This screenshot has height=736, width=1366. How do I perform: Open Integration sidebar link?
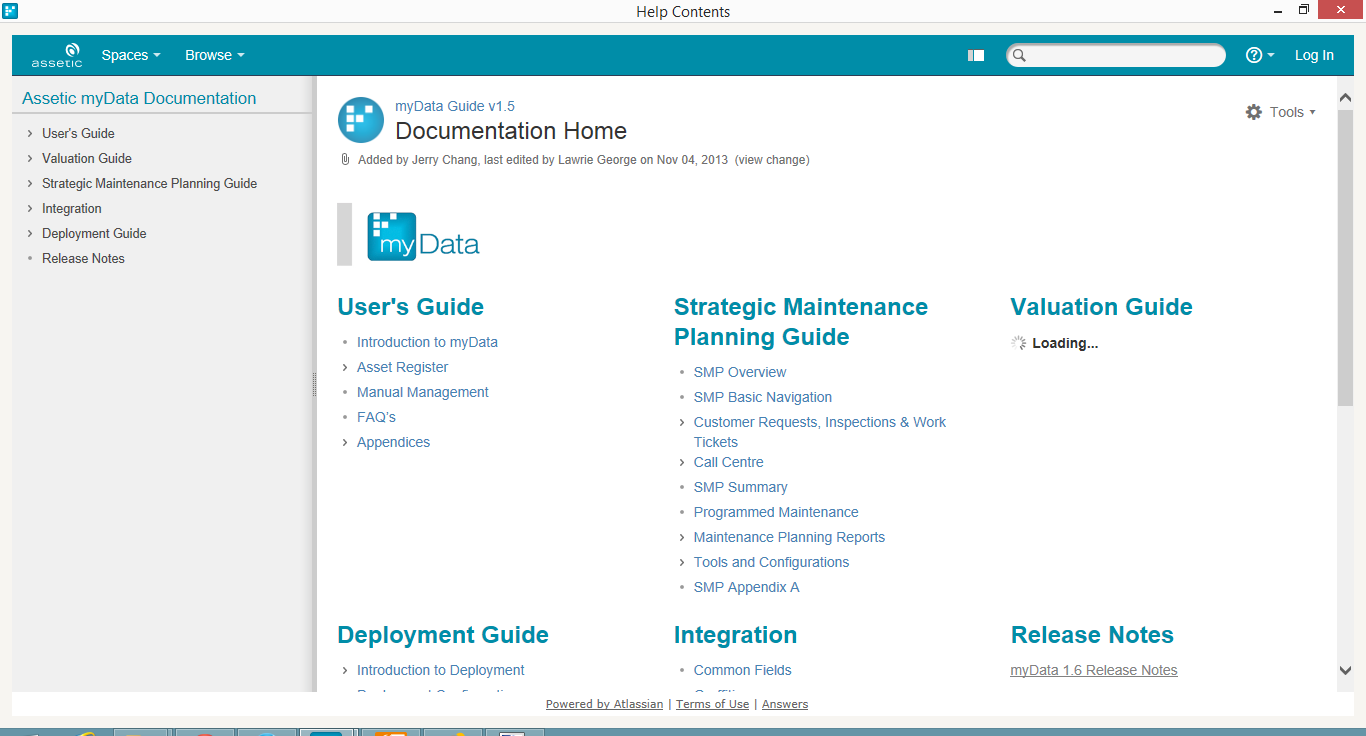point(72,208)
